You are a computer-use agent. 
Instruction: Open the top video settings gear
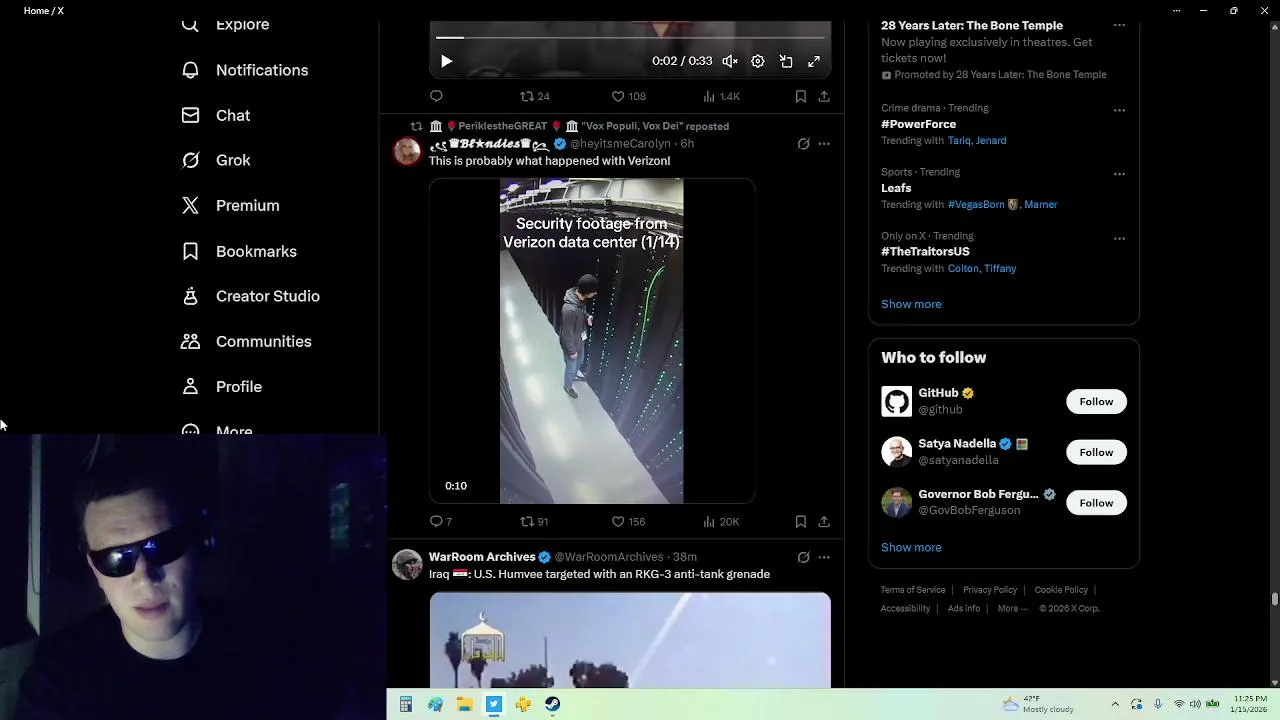coord(758,61)
